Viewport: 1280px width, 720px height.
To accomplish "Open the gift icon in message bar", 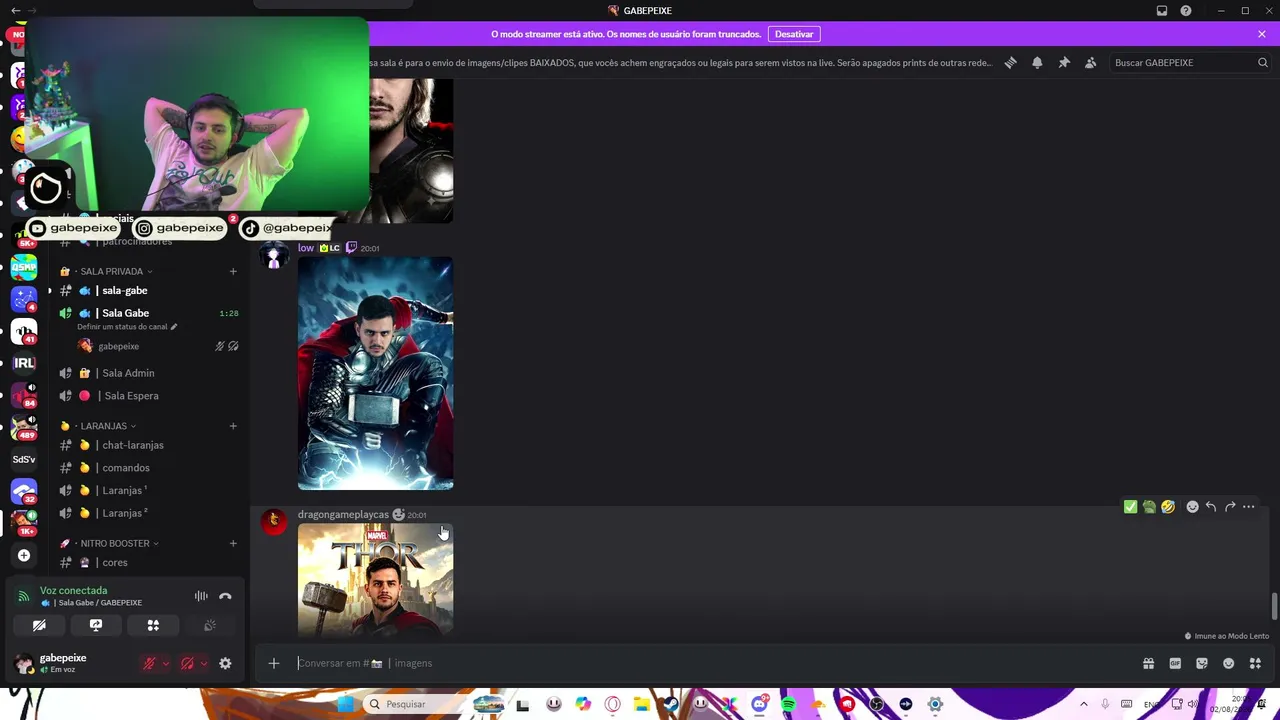I will point(1148,663).
